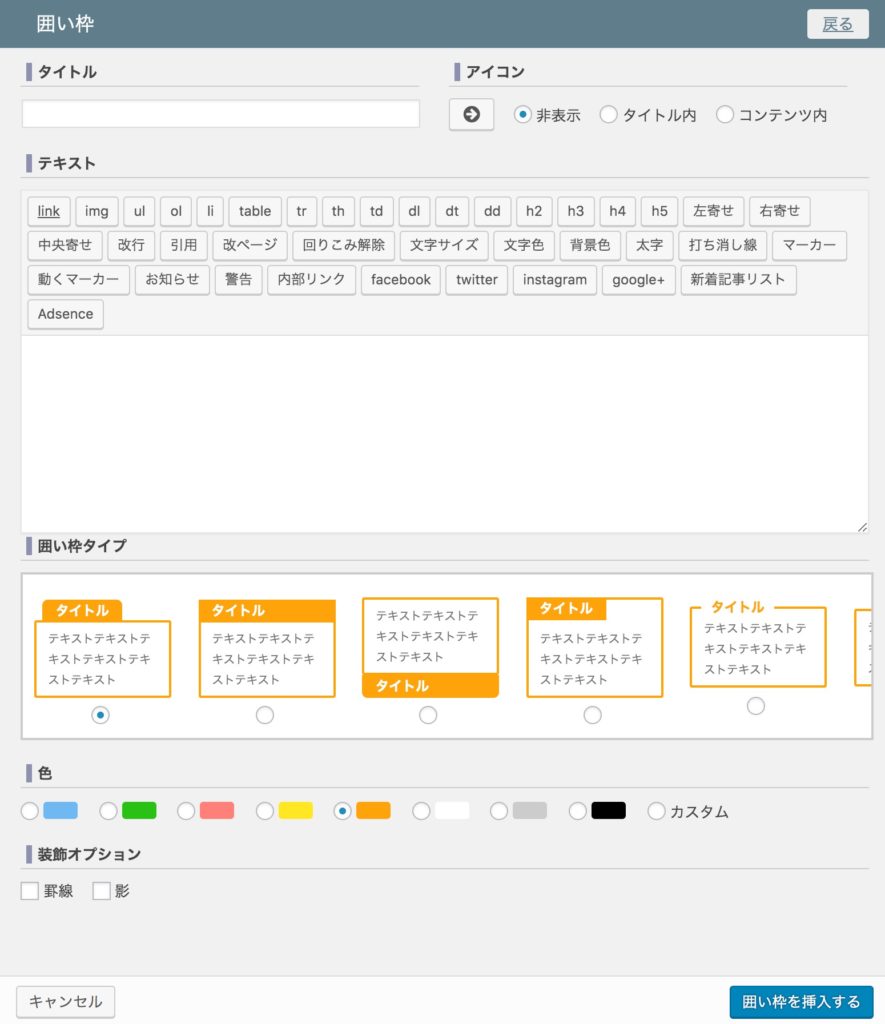Insert an instagram embed tag
This screenshot has height=1024, width=885.
tap(554, 280)
